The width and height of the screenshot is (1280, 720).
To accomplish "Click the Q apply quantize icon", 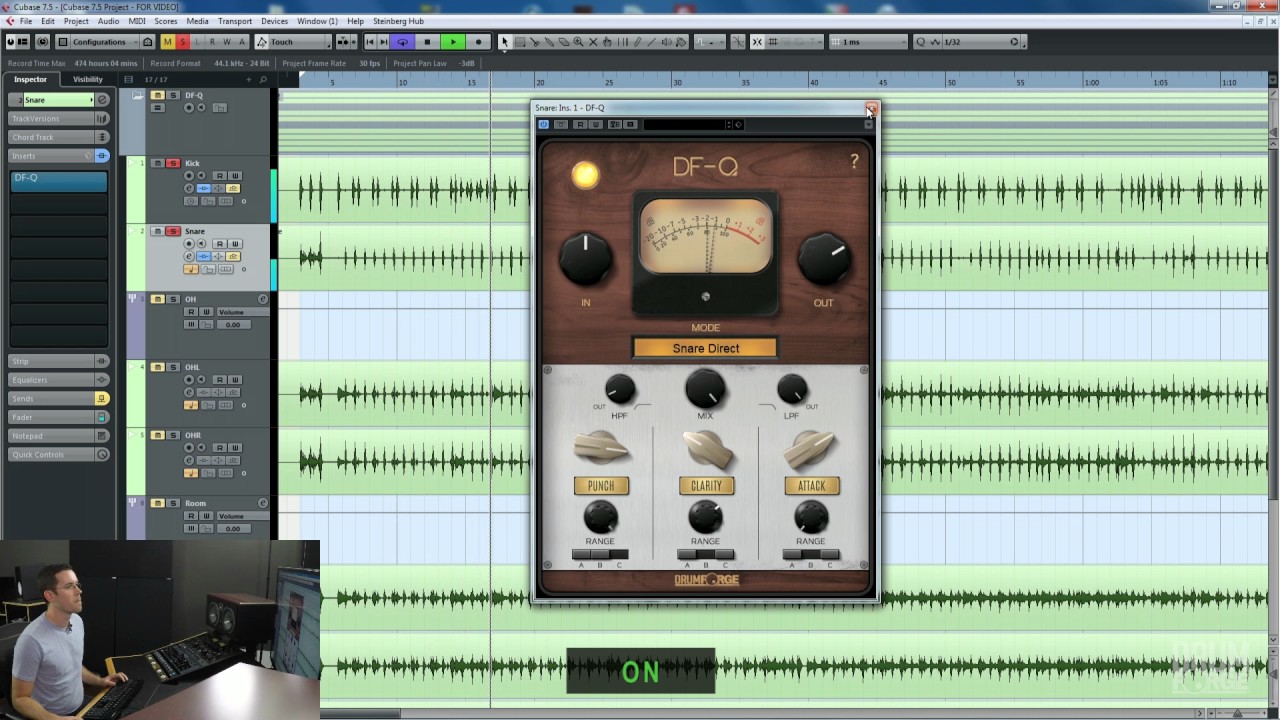I will pos(921,42).
